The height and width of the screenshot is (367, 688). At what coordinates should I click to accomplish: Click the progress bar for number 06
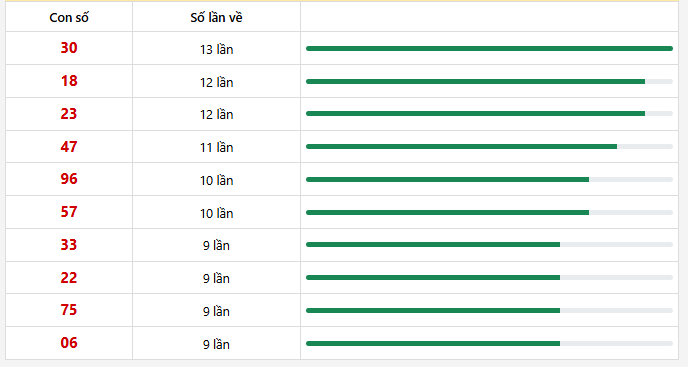click(489, 344)
